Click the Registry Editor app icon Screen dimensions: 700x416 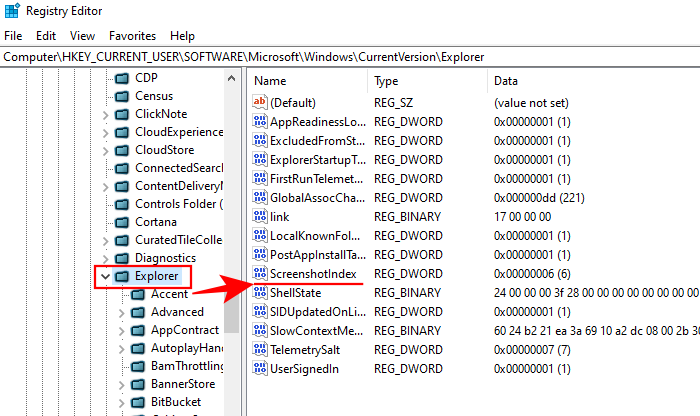12,10
